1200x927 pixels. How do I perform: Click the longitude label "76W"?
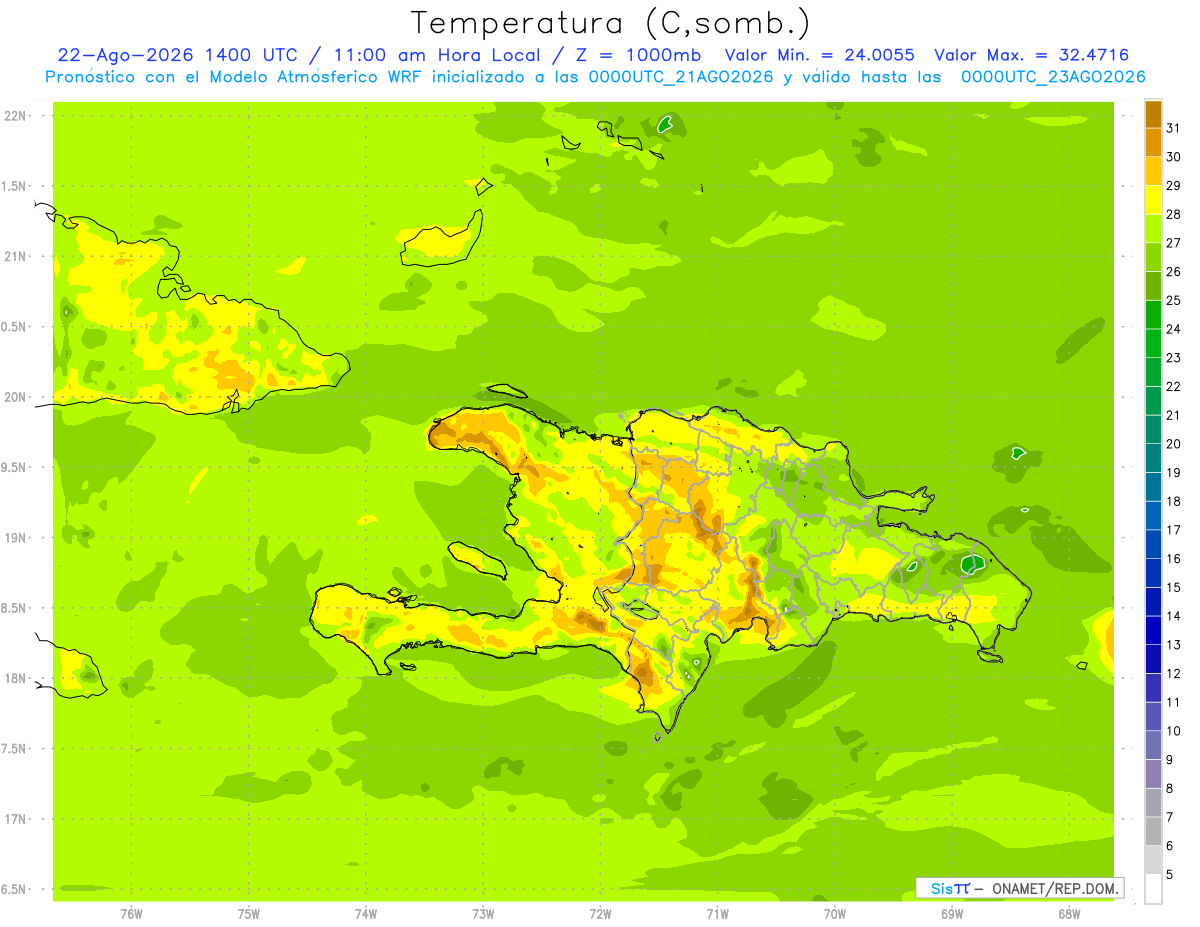131,913
